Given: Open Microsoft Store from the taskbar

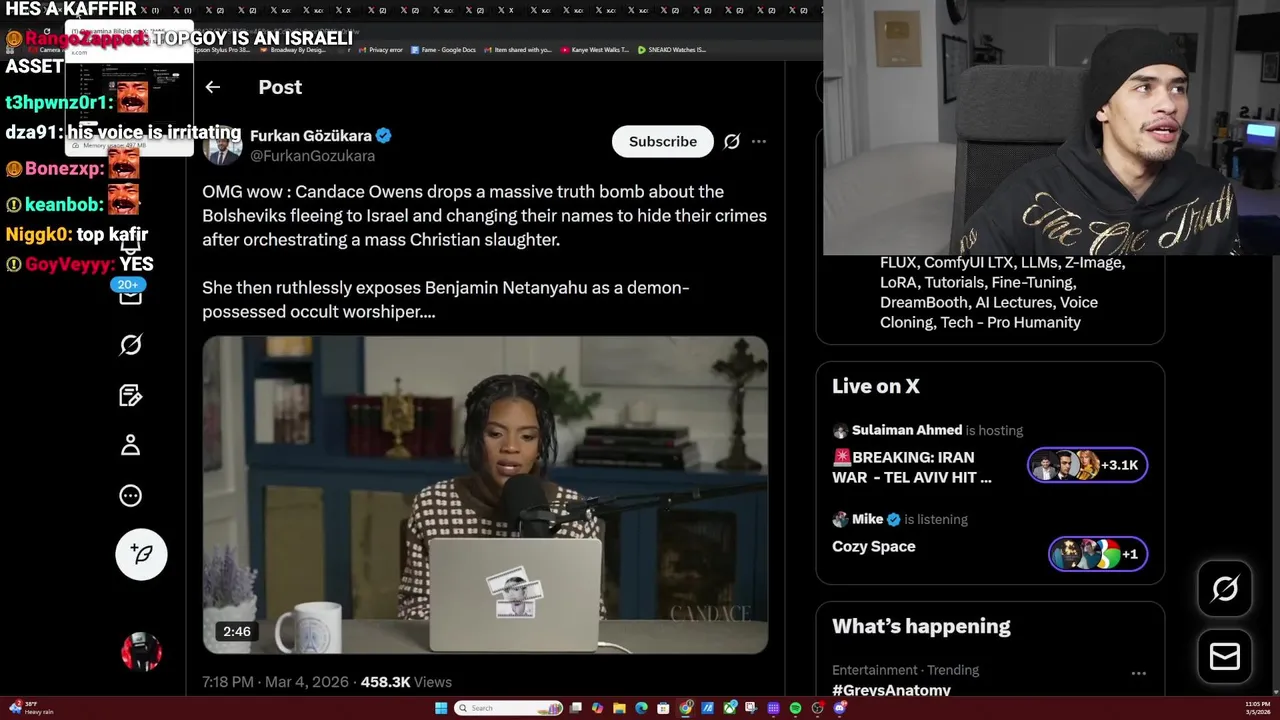Looking at the screenshot, I should tap(663, 708).
